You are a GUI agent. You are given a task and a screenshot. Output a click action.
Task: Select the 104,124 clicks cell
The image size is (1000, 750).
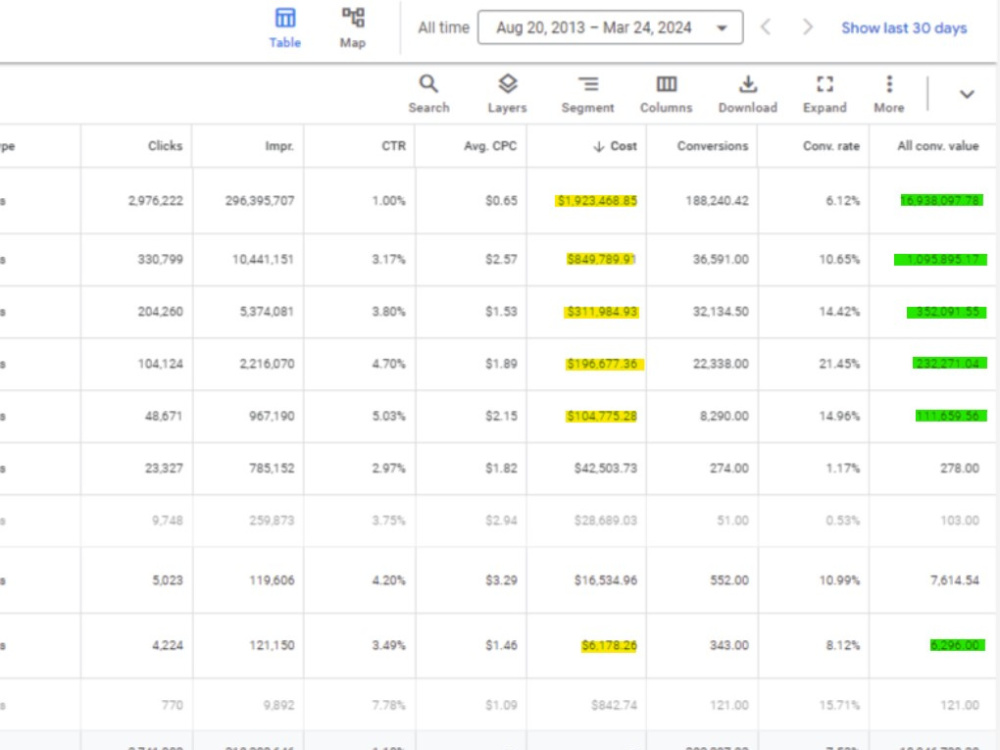[160, 364]
